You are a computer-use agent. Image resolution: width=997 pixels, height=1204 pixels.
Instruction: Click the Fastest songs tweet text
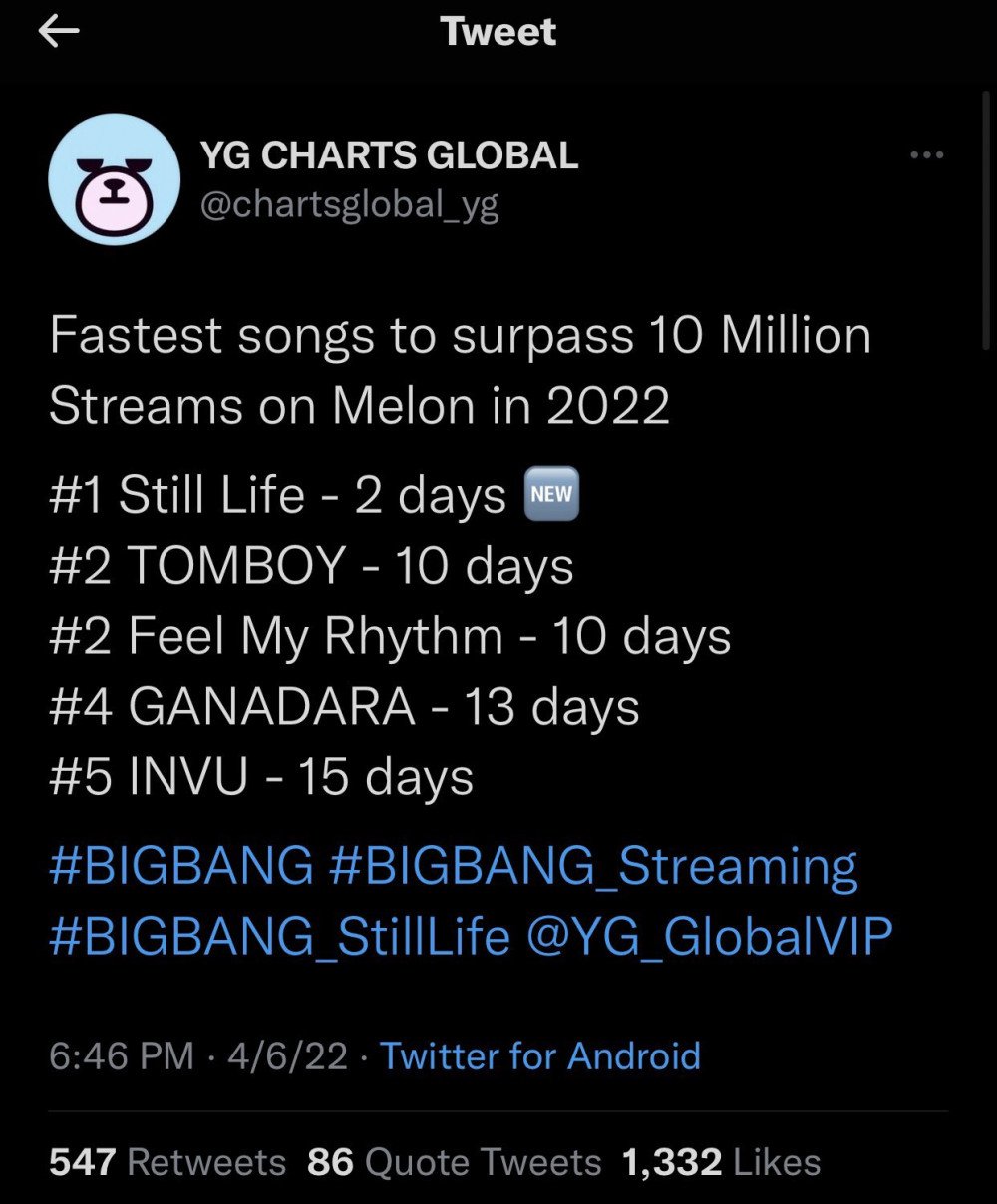pyautogui.click(x=460, y=370)
